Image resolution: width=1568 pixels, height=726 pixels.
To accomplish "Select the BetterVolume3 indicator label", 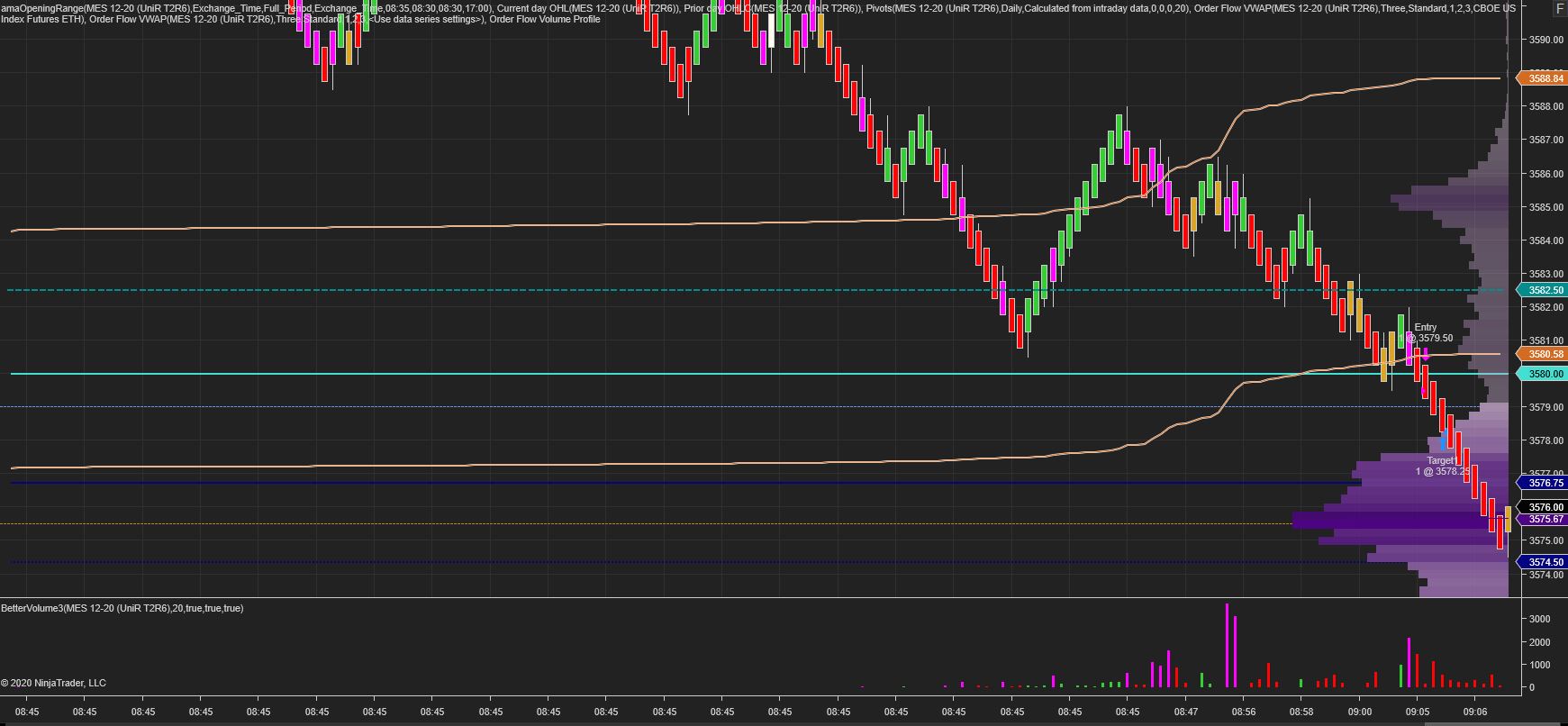I will coord(122,608).
